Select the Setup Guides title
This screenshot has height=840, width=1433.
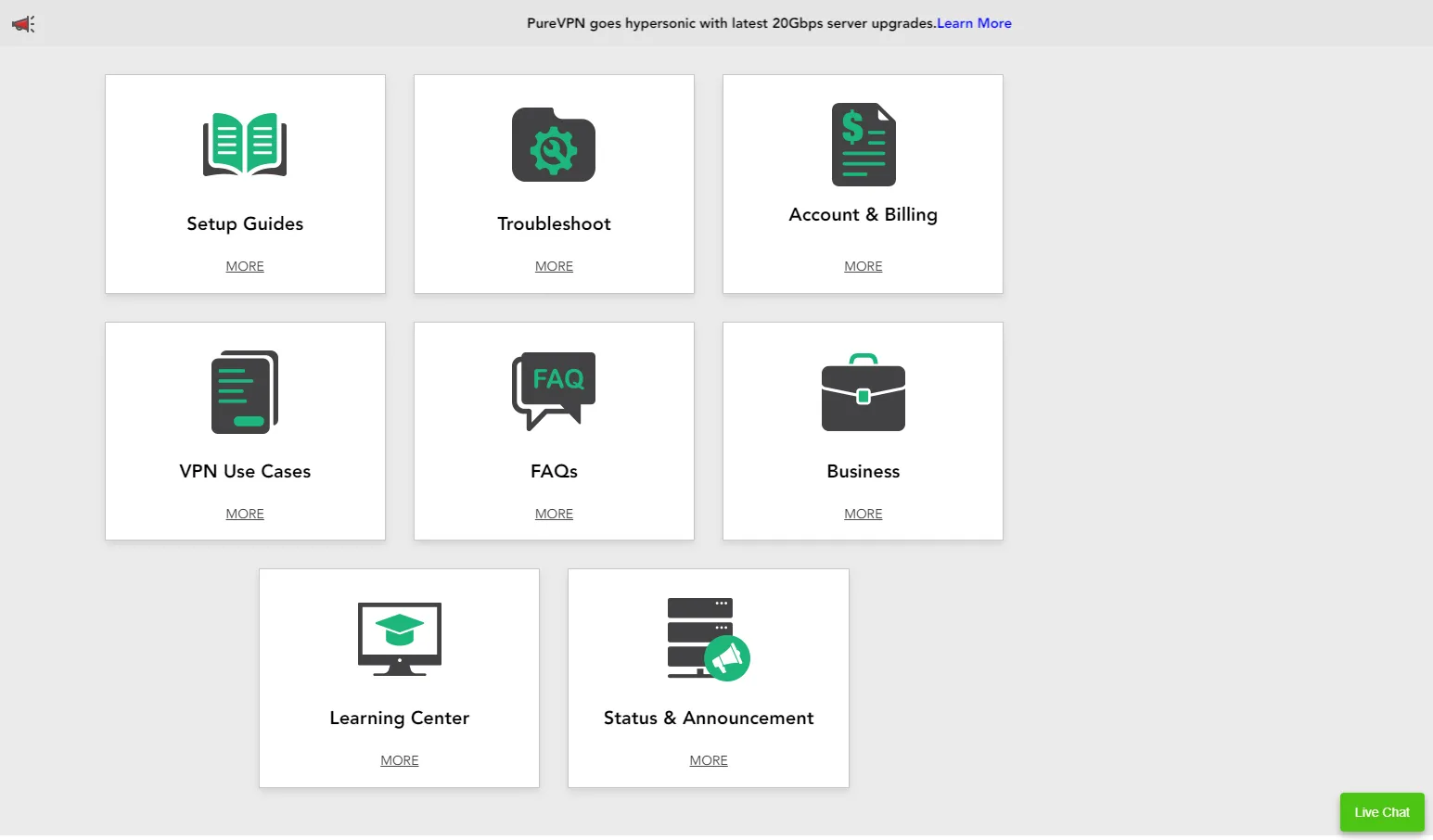click(245, 223)
